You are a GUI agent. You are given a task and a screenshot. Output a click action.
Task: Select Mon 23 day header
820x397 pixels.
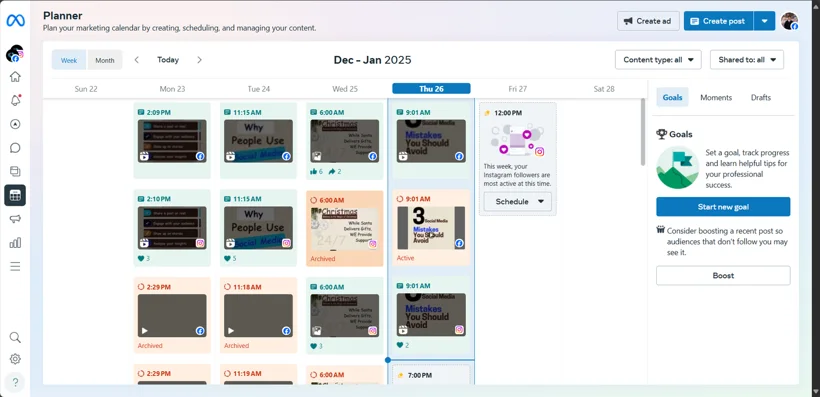click(172, 89)
